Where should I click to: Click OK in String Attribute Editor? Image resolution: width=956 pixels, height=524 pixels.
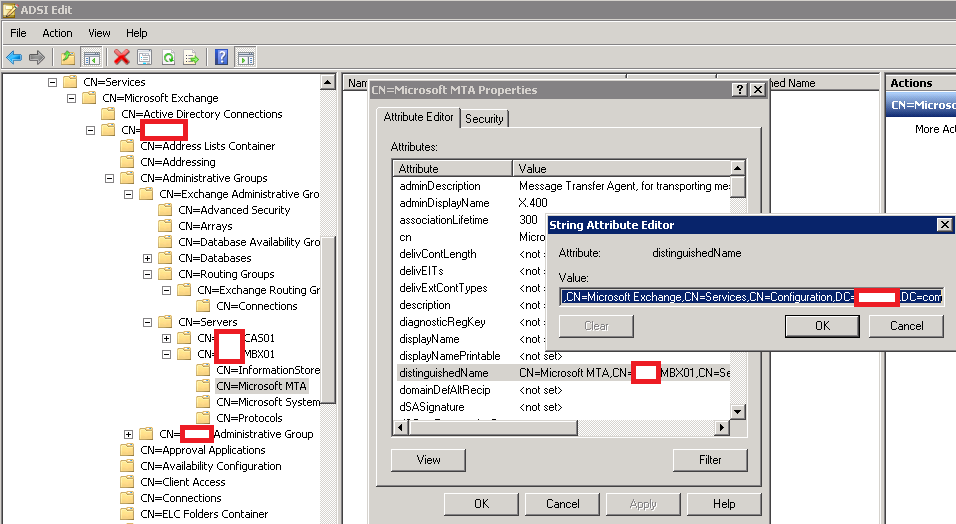(822, 326)
